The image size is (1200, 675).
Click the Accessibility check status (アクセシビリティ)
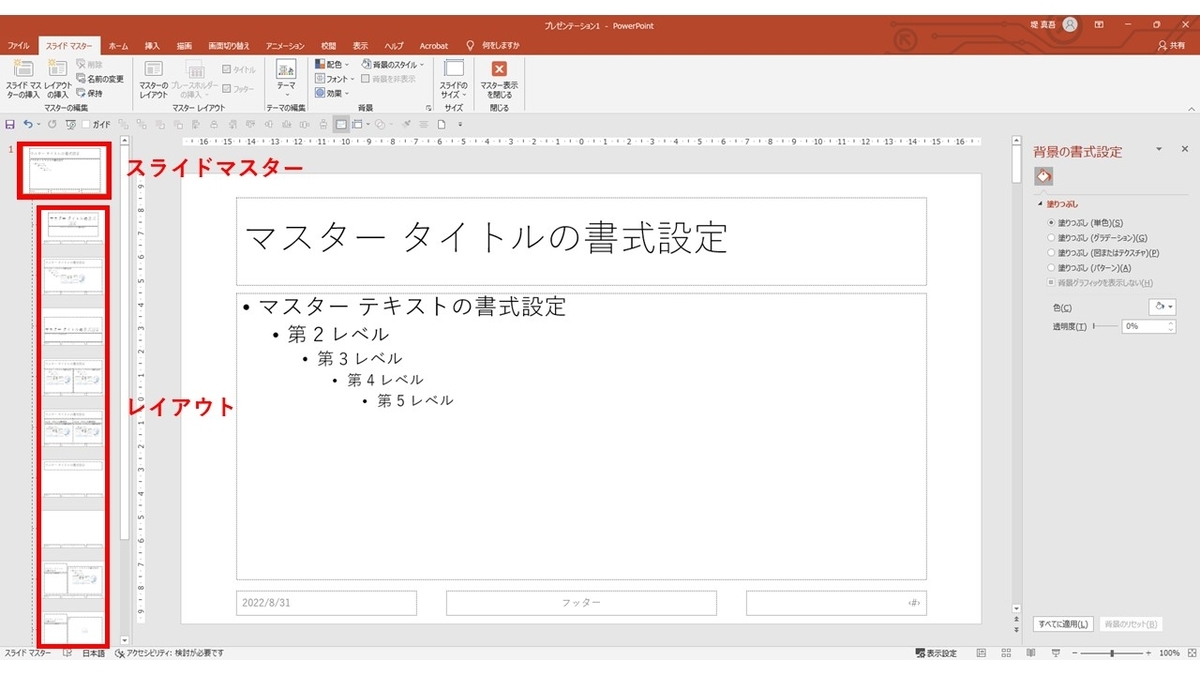pos(169,653)
